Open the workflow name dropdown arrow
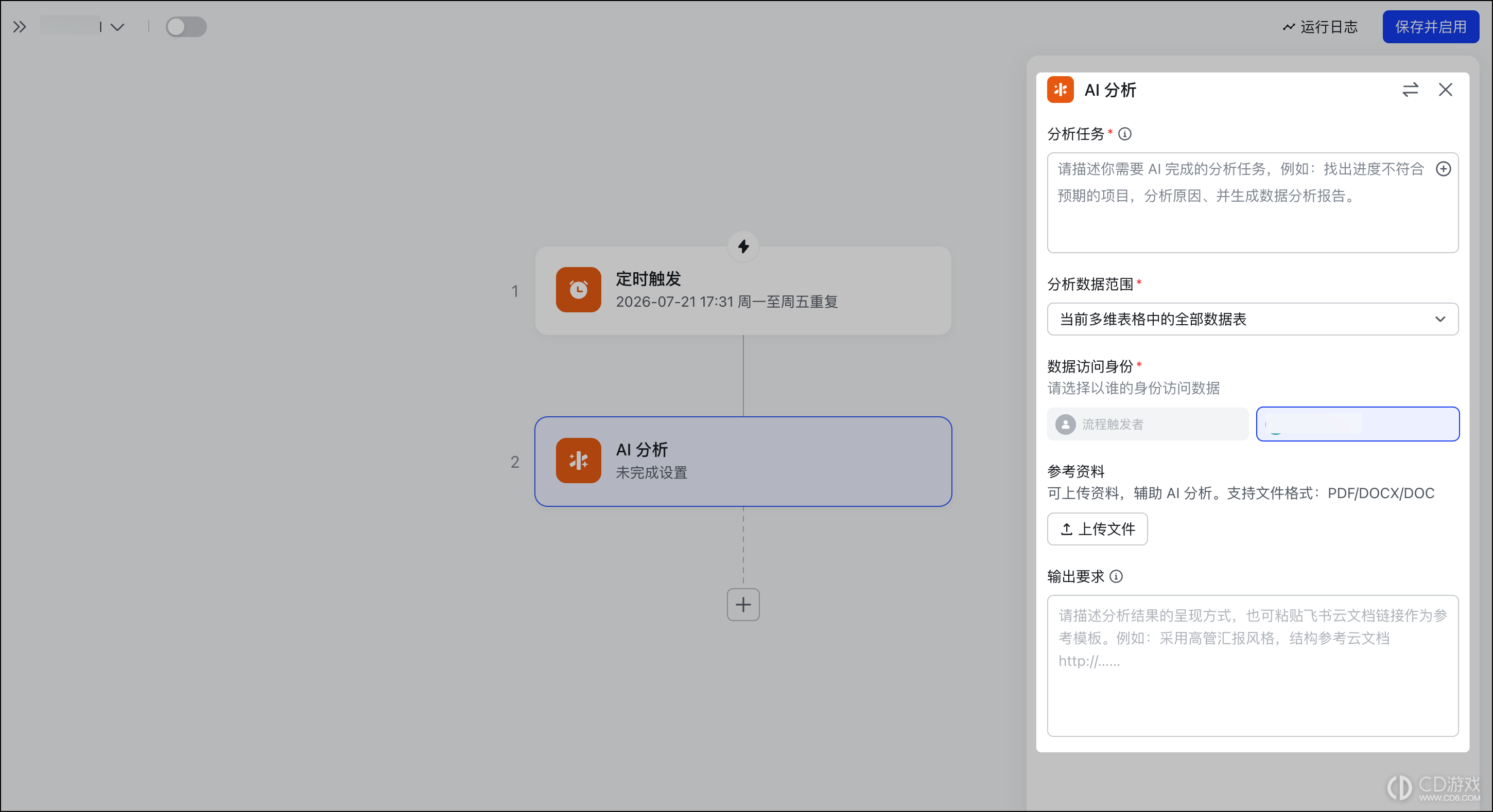The image size is (1493, 812). tap(118, 27)
